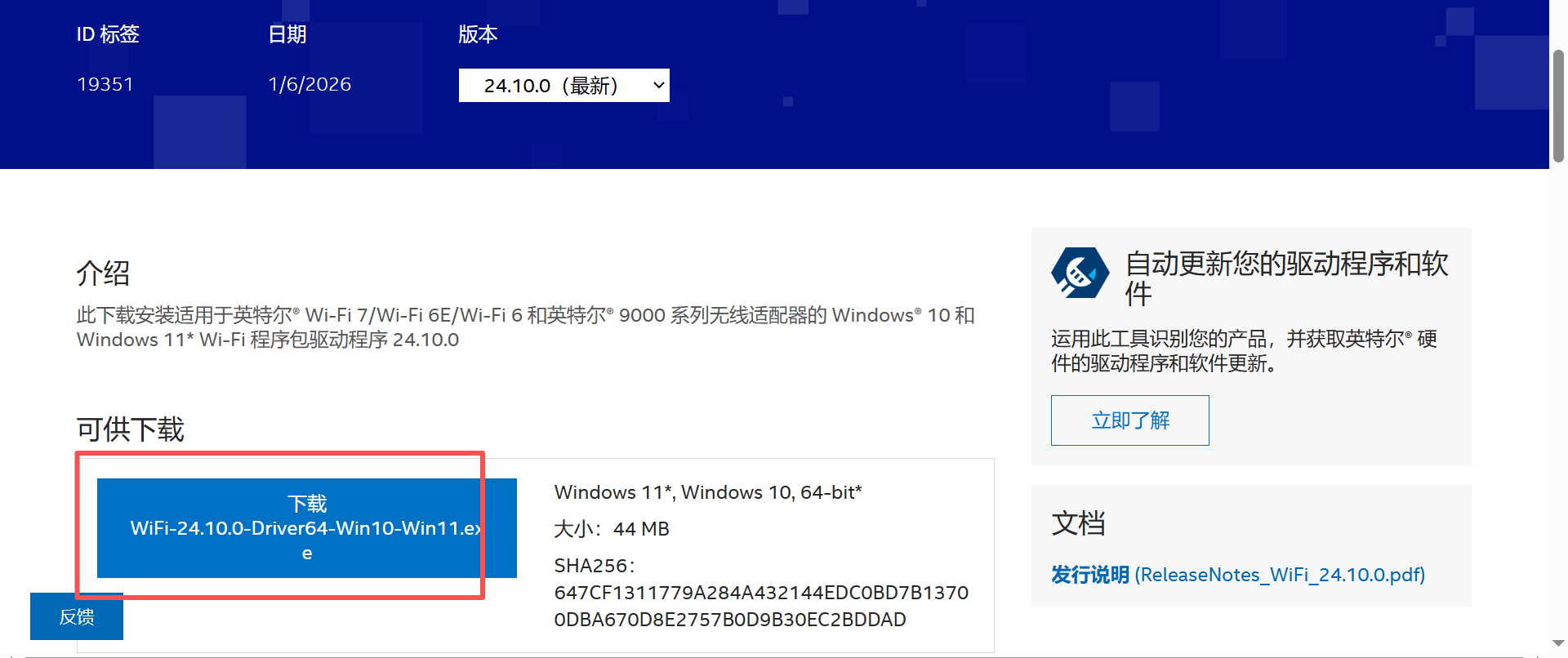This screenshot has height=658, width=1568.
Task: Click the SHA256 hash value text
Action: coord(761,606)
